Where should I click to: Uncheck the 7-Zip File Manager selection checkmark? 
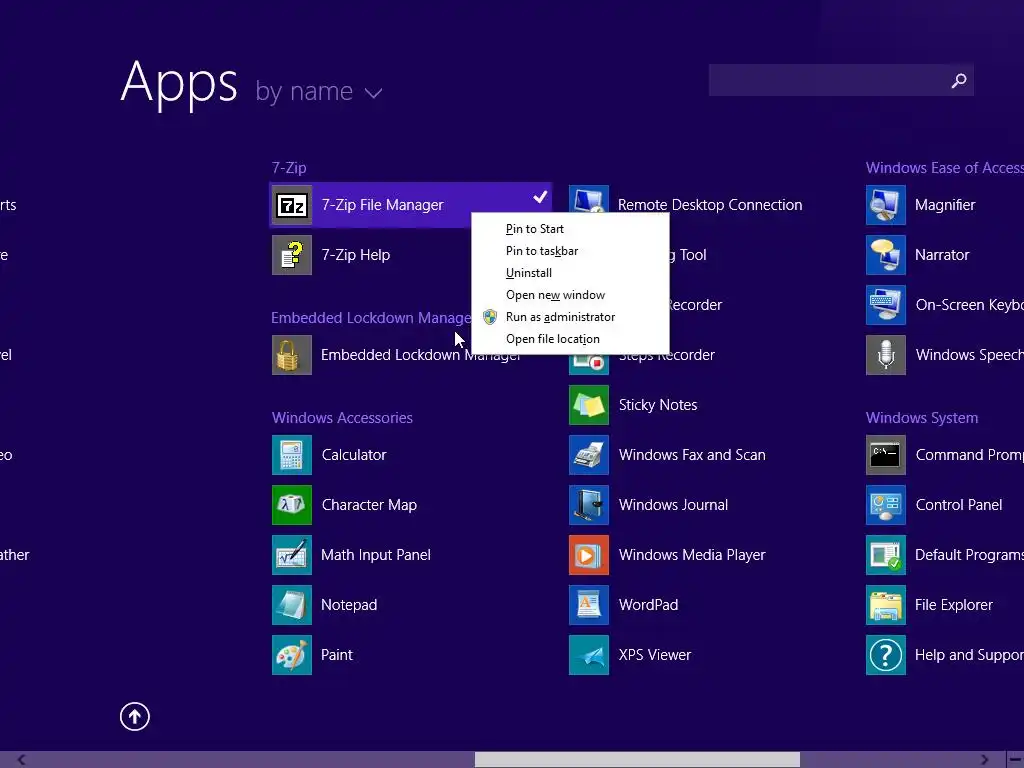(540, 197)
